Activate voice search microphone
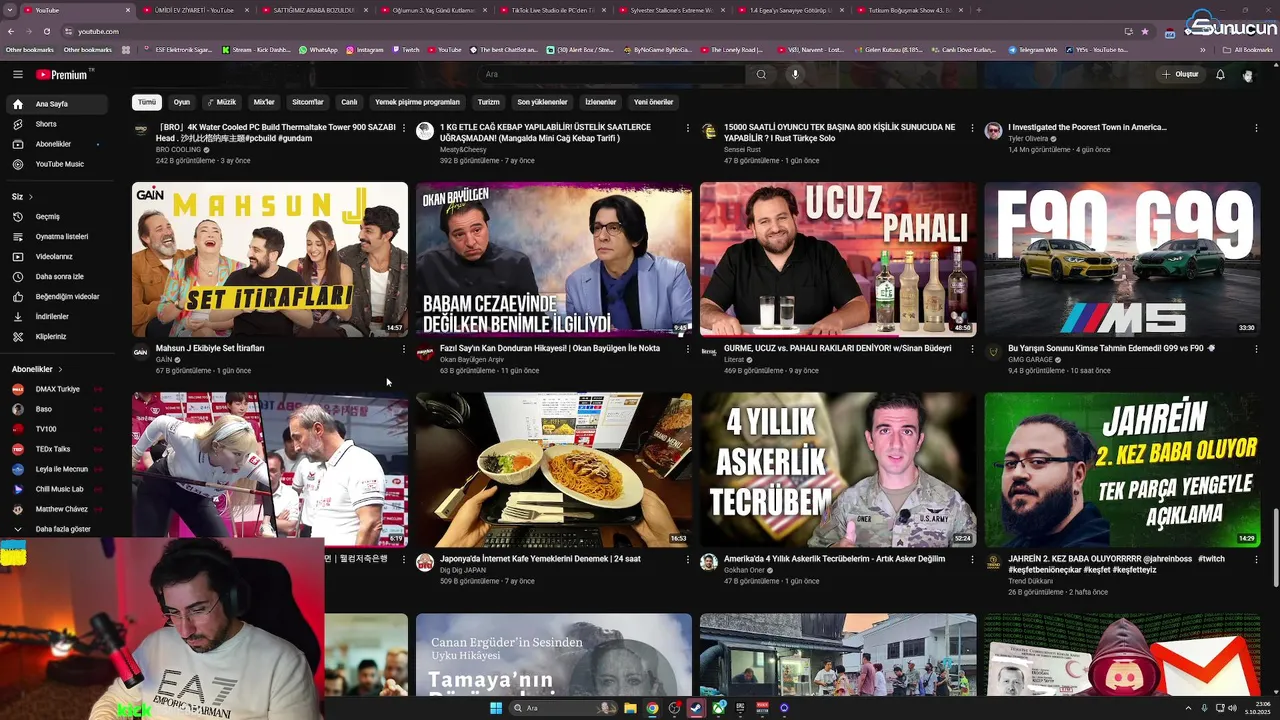 pyautogui.click(x=795, y=74)
